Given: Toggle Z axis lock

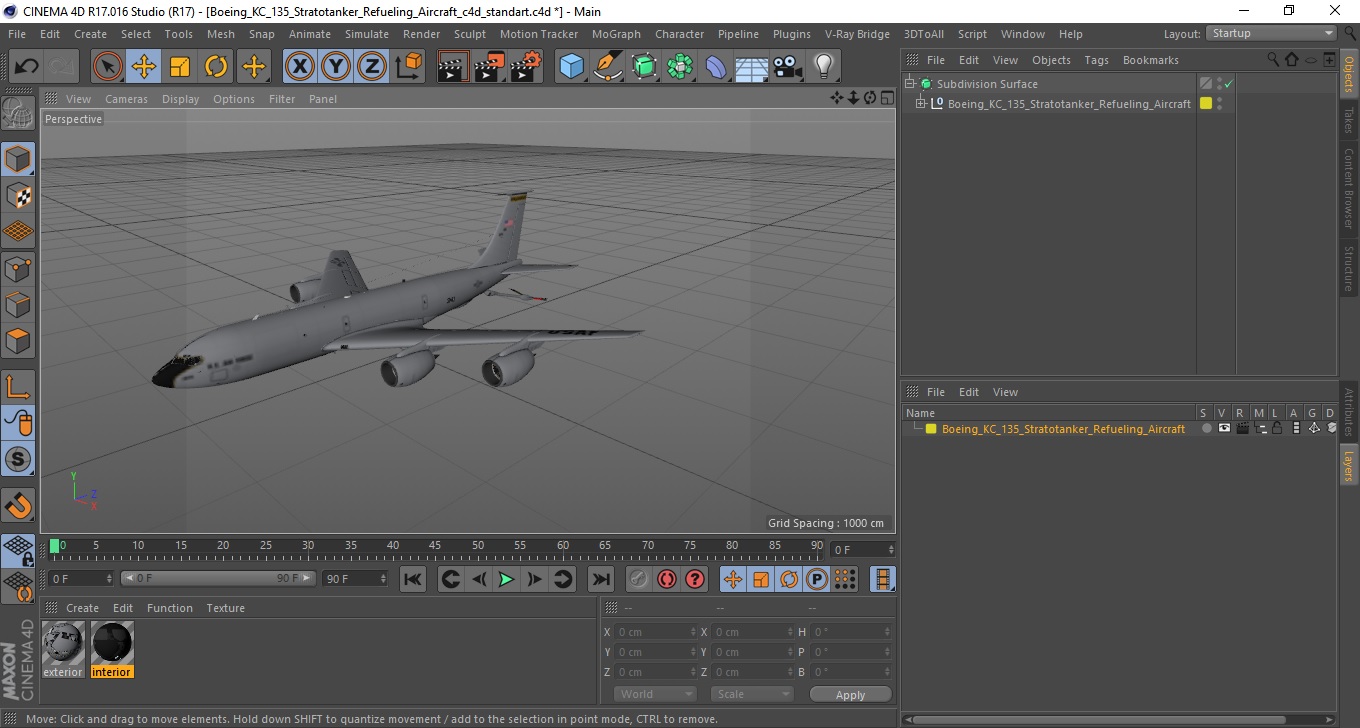Looking at the screenshot, I should tap(372, 67).
